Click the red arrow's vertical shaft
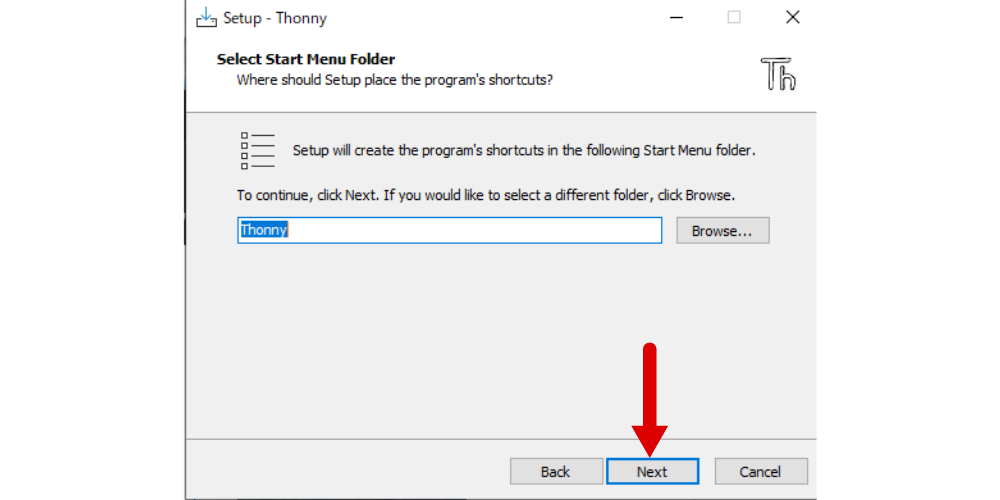Image resolution: width=1000 pixels, height=500 pixels. point(650,385)
